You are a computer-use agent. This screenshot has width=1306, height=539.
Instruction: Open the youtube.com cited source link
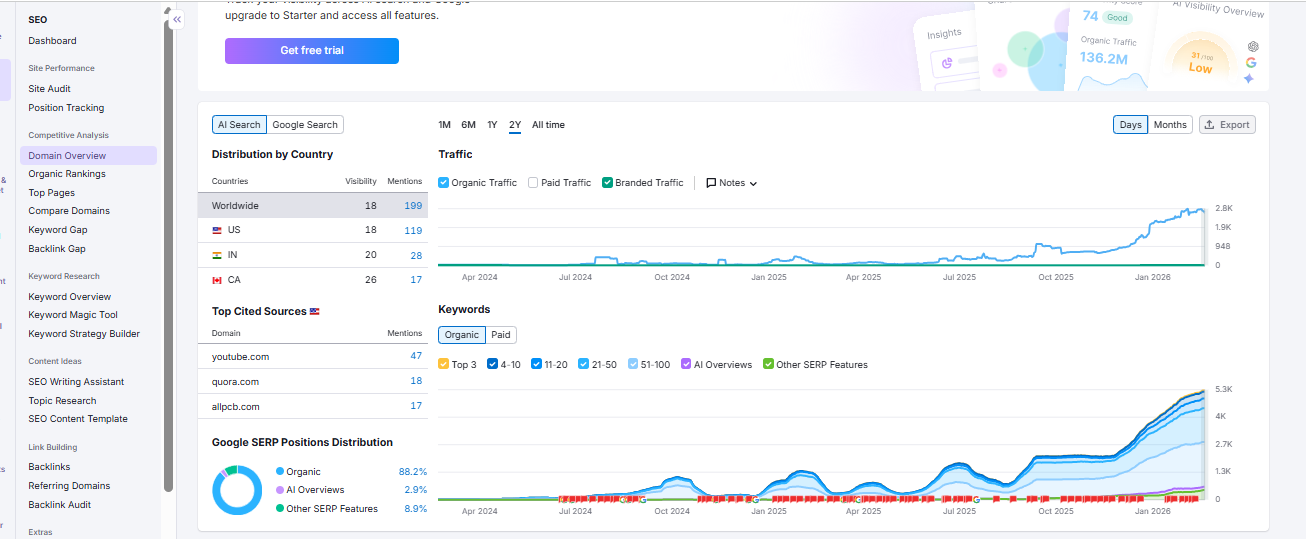tap(240, 357)
